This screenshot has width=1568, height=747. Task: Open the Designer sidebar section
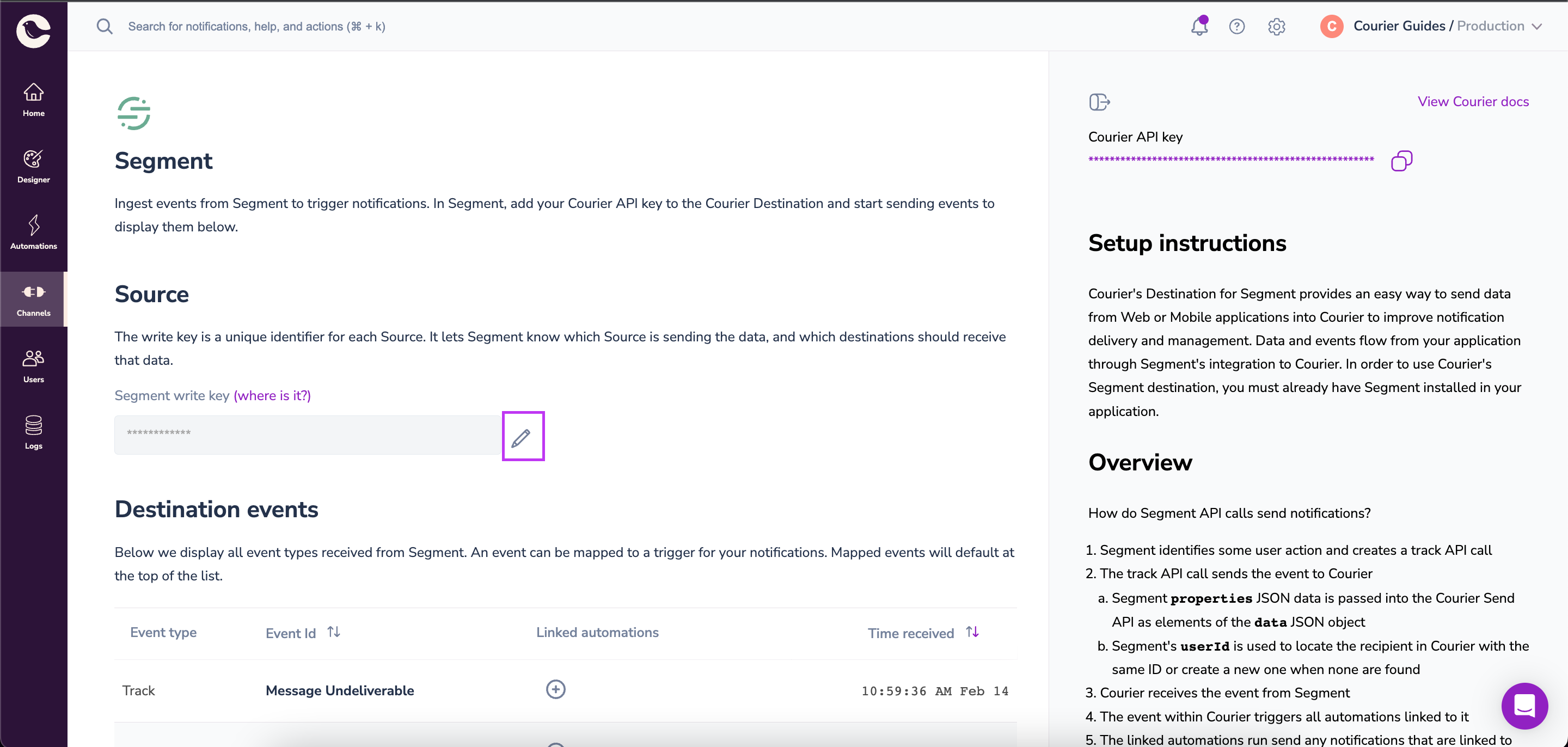(33, 167)
